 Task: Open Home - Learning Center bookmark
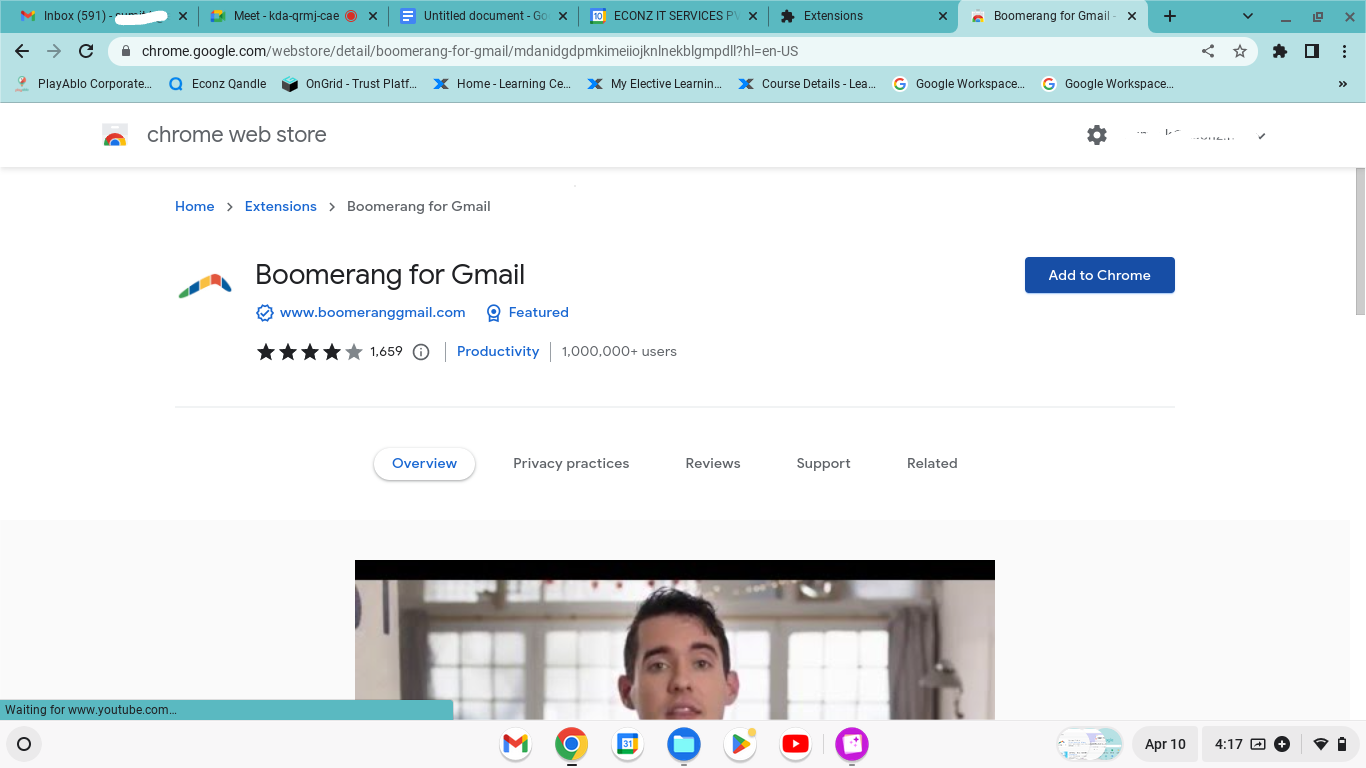(x=502, y=84)
